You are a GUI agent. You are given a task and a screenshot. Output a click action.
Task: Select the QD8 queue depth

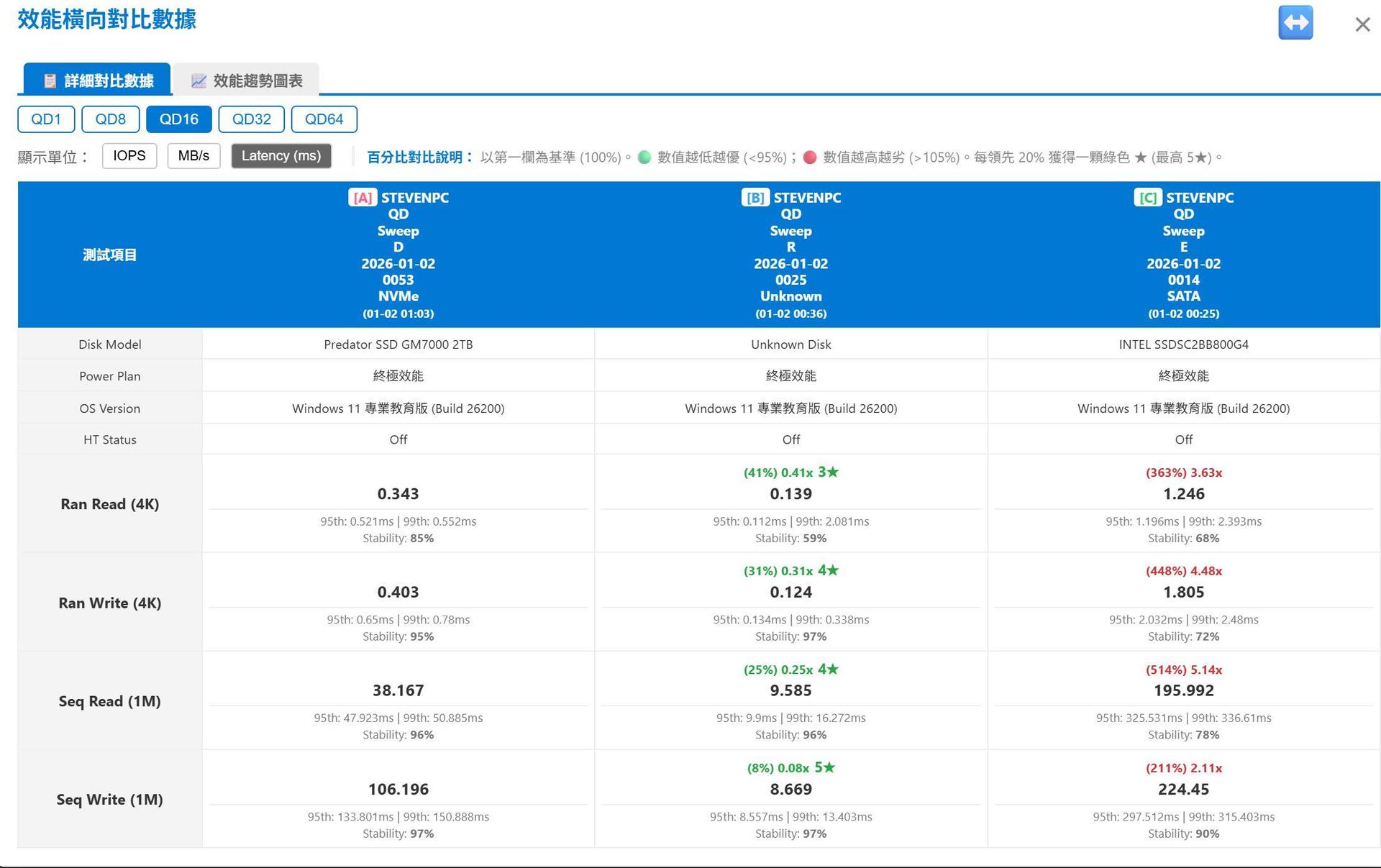[110, 119]
